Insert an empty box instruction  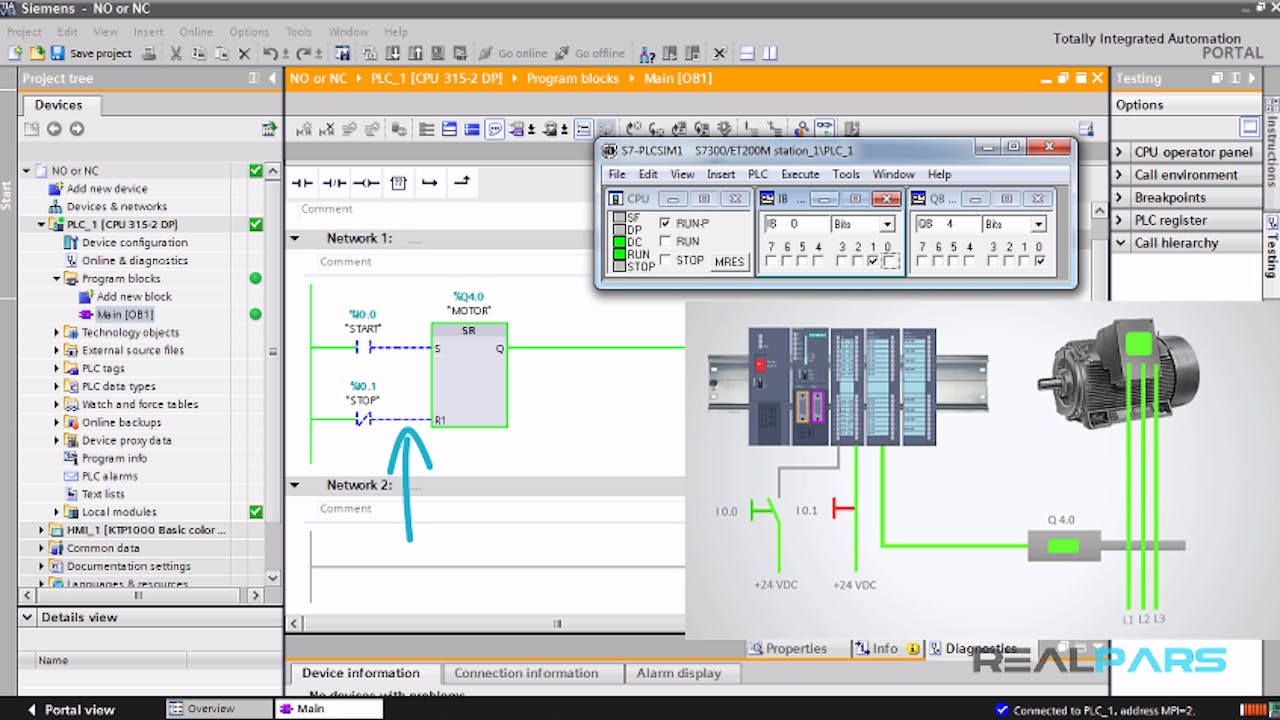point(398,183)
